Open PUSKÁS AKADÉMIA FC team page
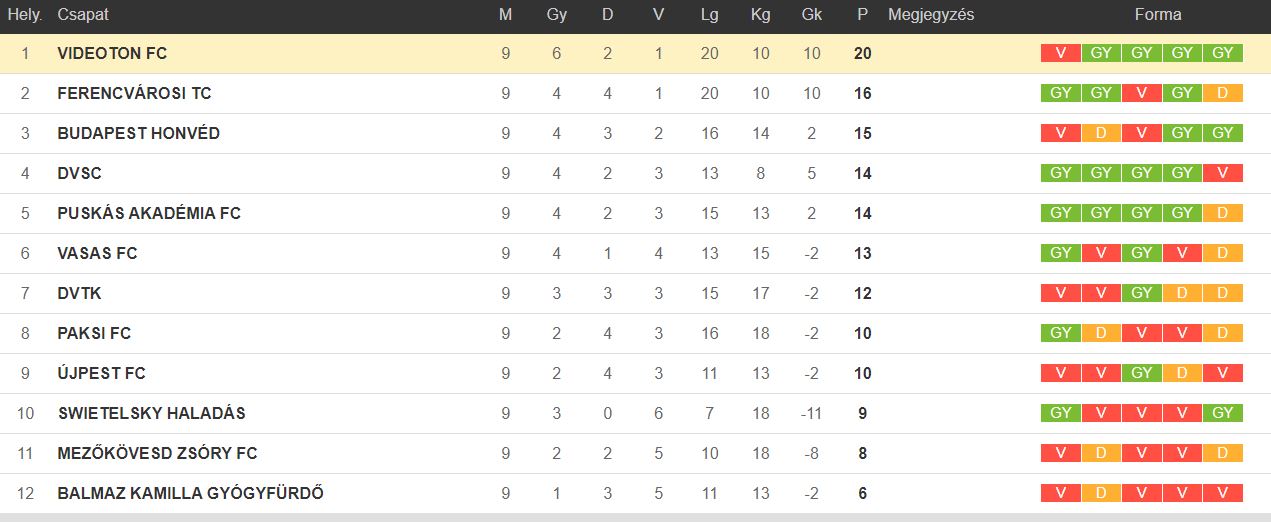Viewport: 1271px width, 522px height. point(149,213)
